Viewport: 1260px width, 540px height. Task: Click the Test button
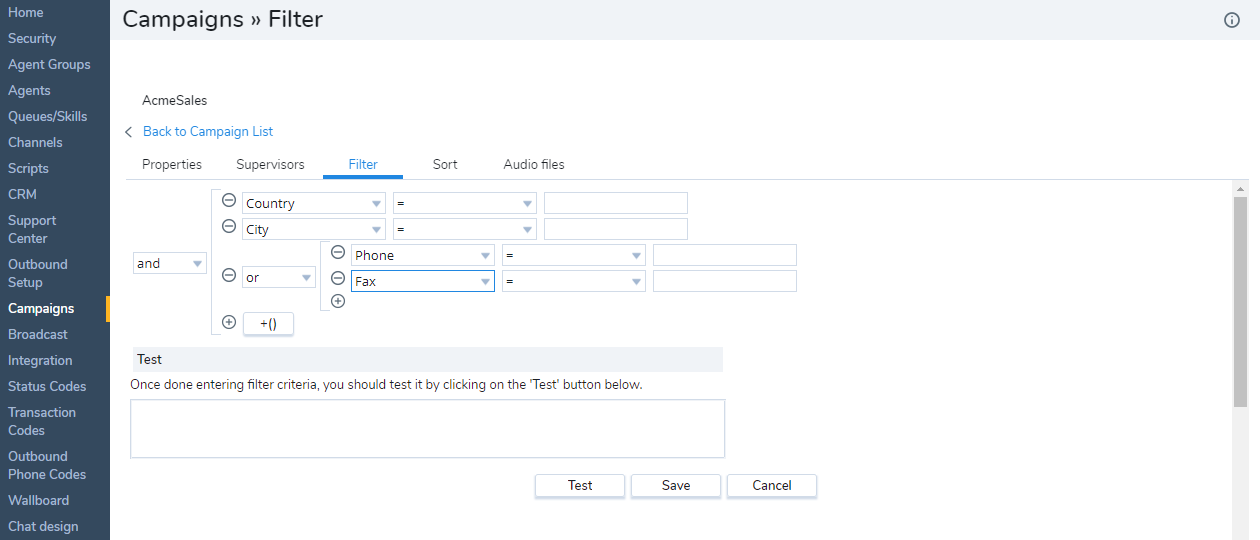click(x=580, y=485)
